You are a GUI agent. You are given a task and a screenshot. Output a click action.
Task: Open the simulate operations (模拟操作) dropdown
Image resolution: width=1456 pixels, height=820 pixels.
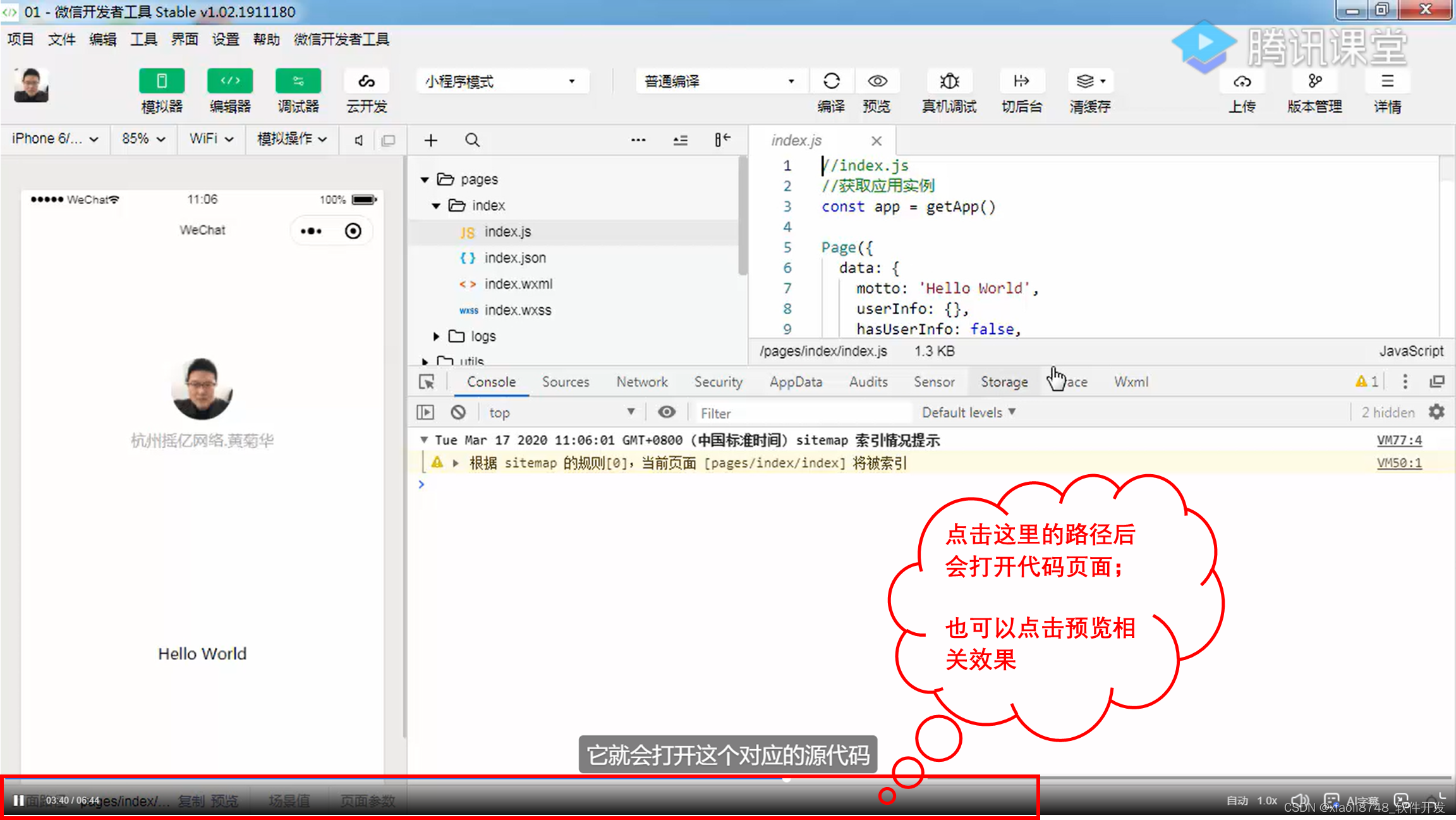(292, 139)
